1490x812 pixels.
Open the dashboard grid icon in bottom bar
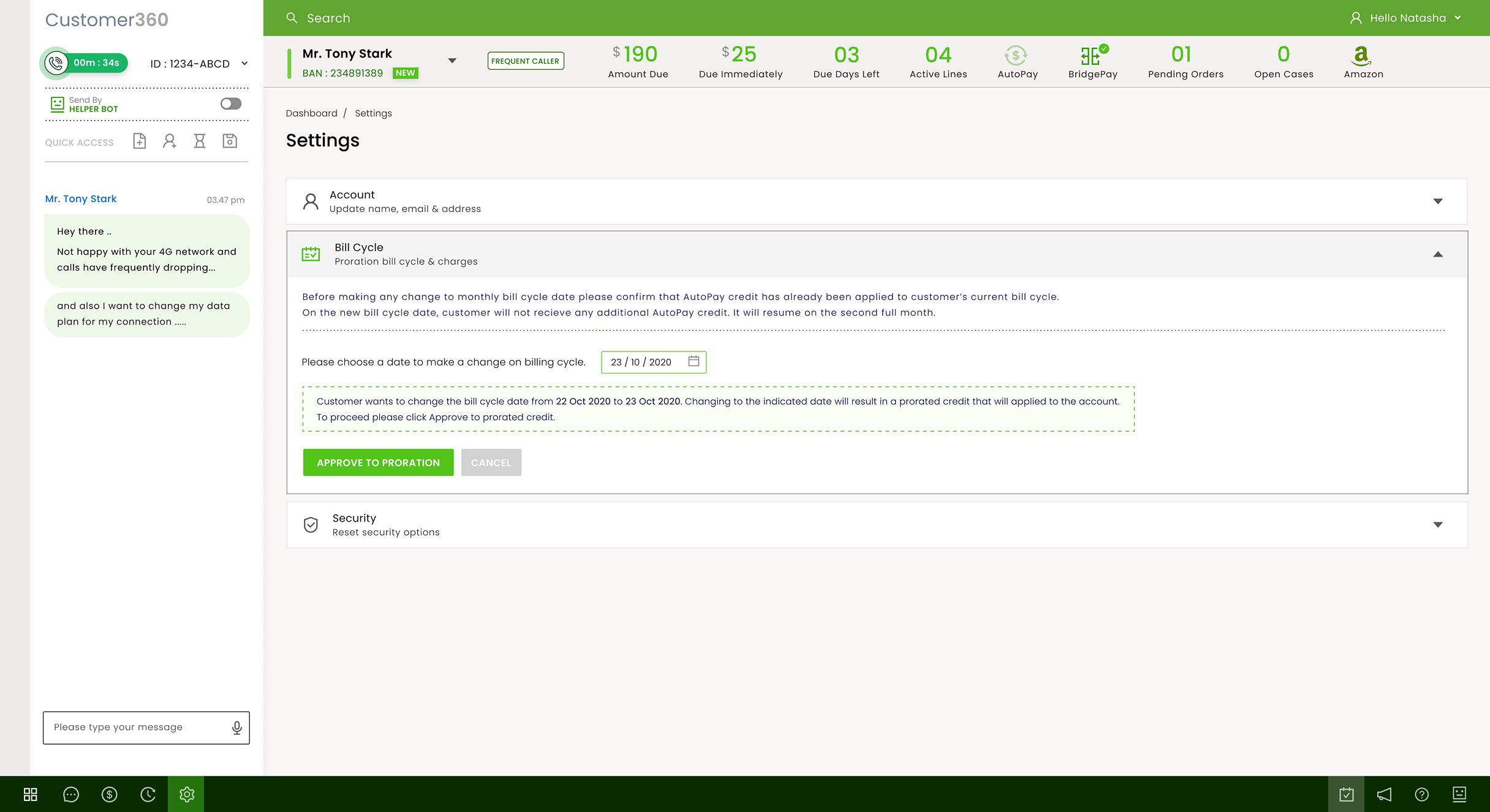point(31,794)
